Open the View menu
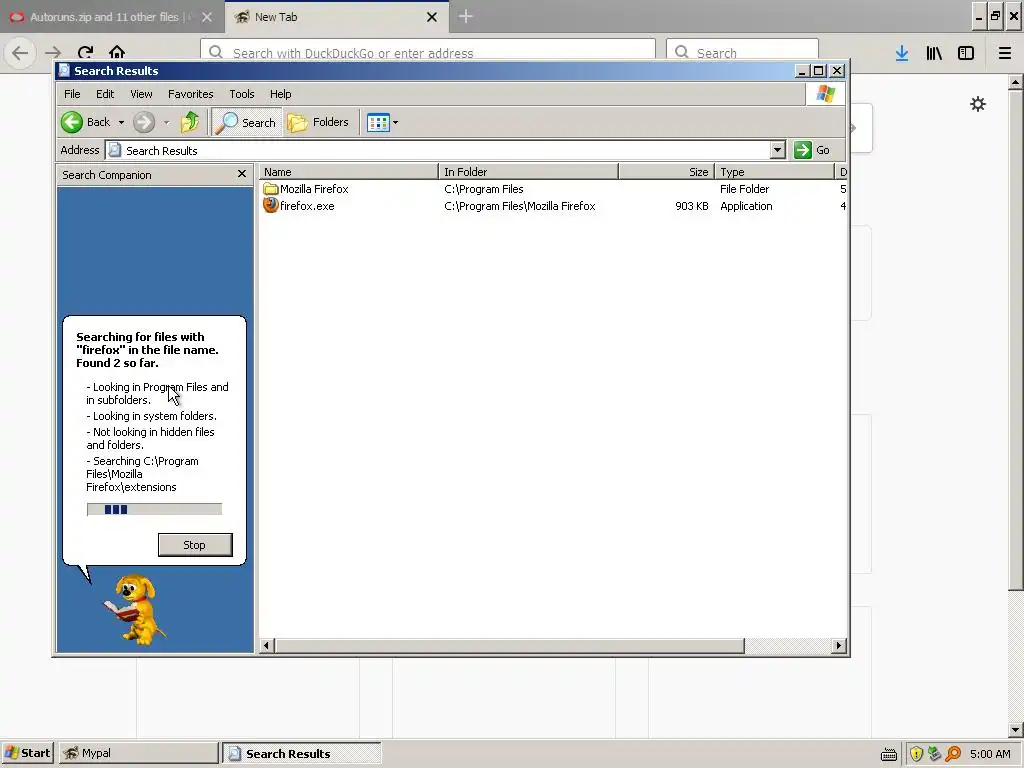Image resolution: width=1024 pixels, height=768 pixels. click(x=141, y=94)
